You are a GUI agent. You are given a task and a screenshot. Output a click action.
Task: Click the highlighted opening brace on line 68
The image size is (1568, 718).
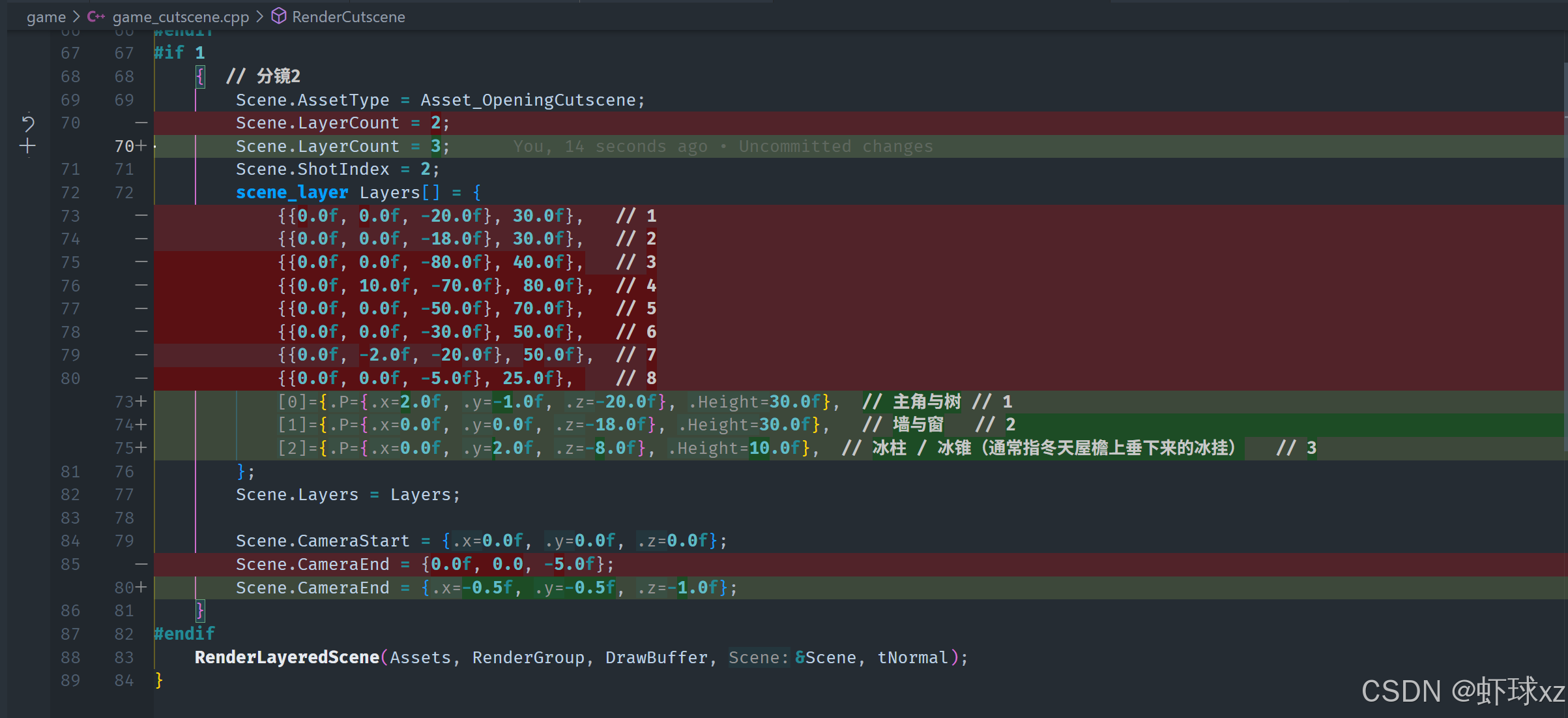coord(200,76)
